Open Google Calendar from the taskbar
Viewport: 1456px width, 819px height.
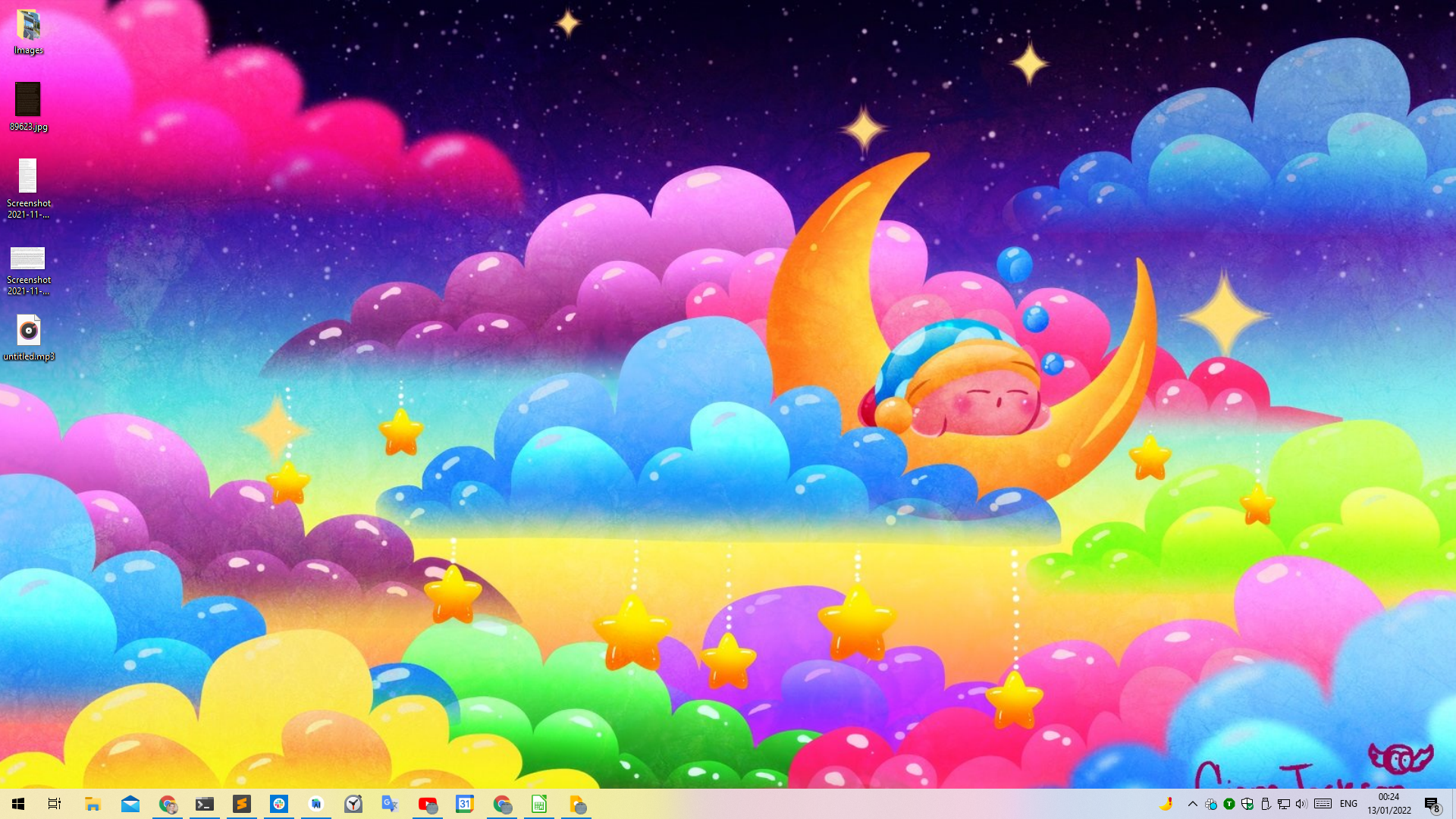(465, 804)
